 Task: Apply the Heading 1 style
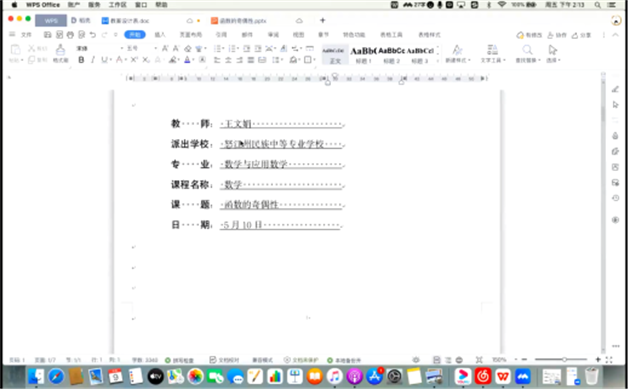tap(363, 55)
